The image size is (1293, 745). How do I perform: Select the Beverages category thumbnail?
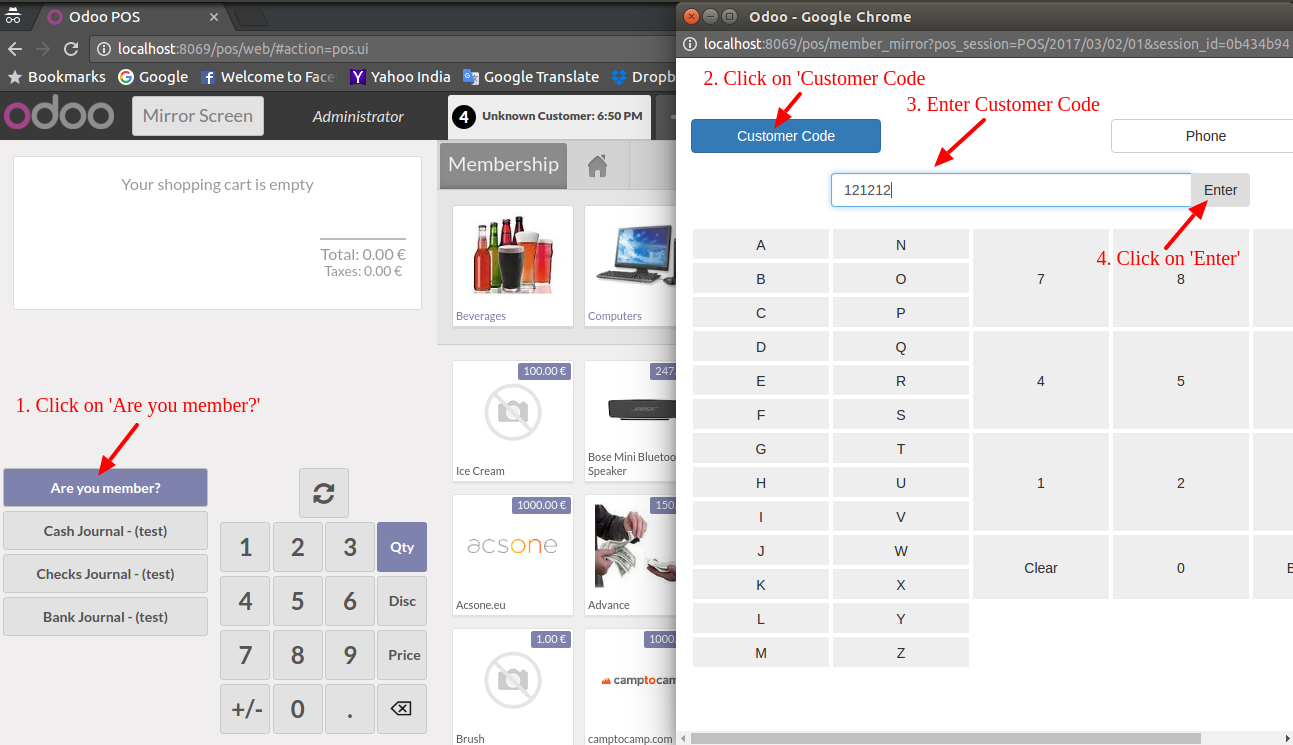[x=513, y=266]
